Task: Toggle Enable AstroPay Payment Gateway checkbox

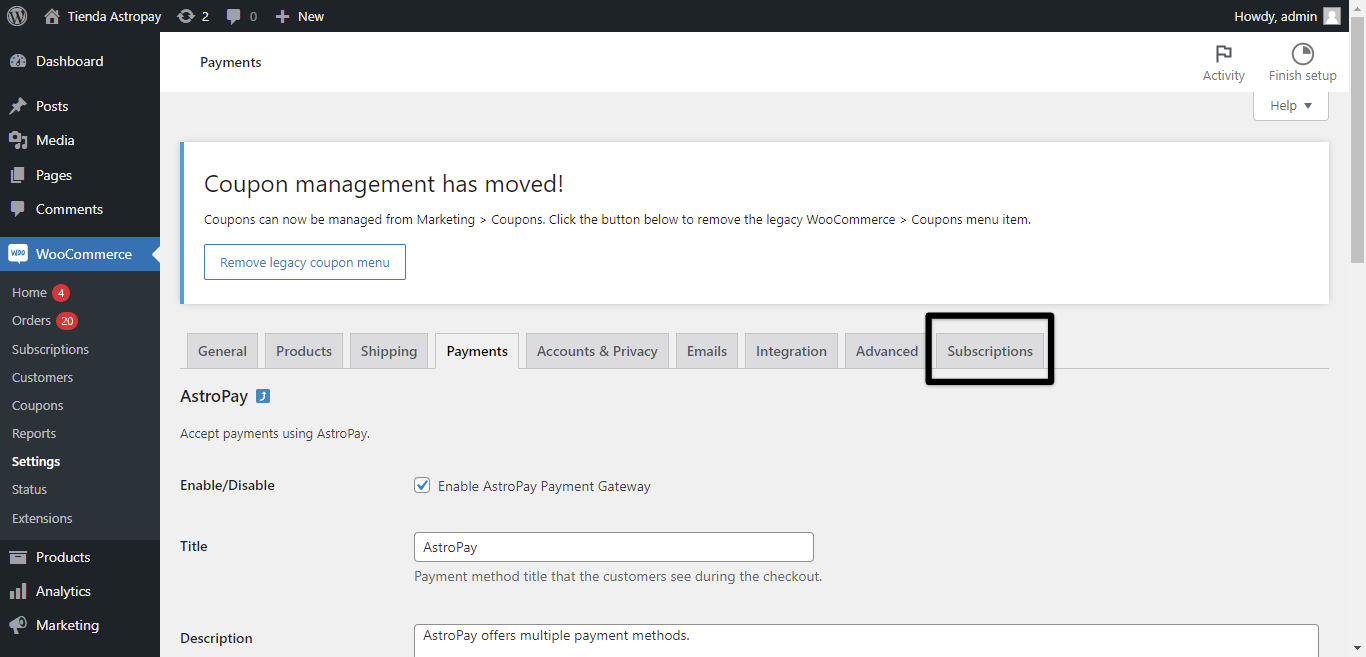Action: tap(422, 485)
